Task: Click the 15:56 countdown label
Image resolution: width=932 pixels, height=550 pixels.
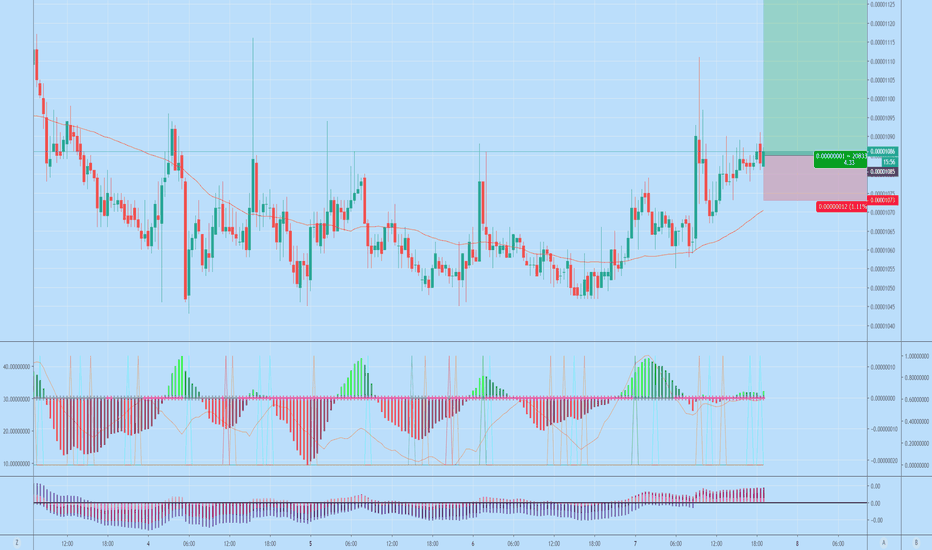Action: click(x=889, y=162)
